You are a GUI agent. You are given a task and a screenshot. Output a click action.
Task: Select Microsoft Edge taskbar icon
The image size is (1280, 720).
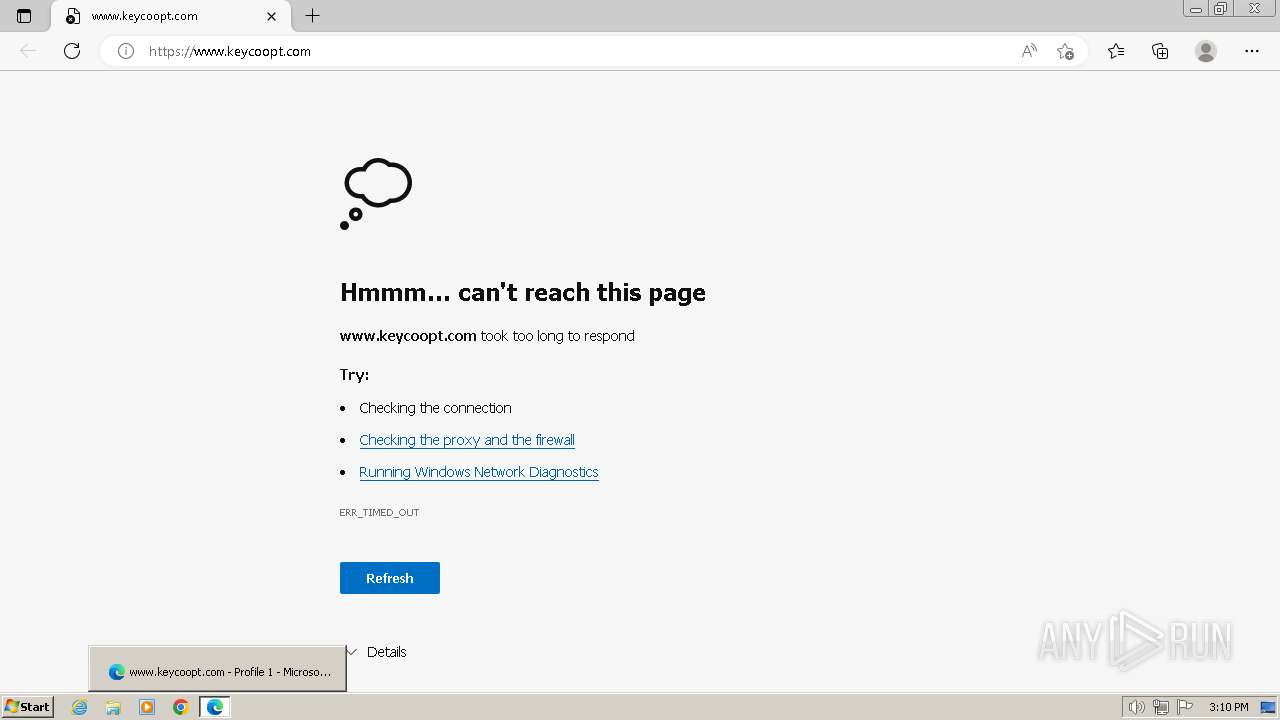pos(215,707)
